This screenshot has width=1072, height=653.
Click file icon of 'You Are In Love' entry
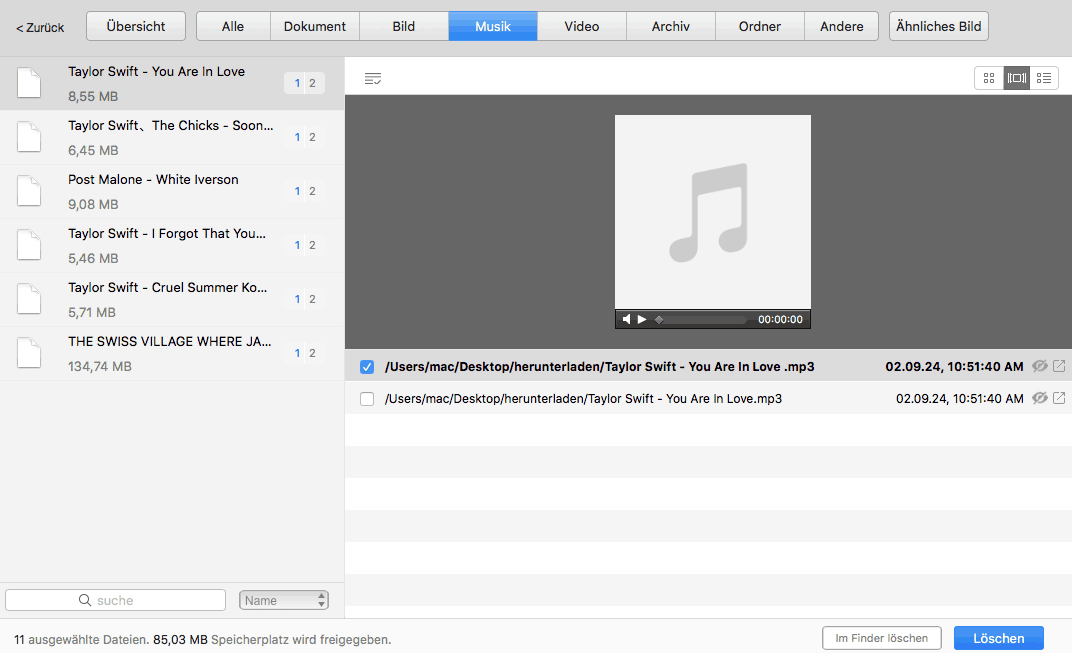(29, 83)
